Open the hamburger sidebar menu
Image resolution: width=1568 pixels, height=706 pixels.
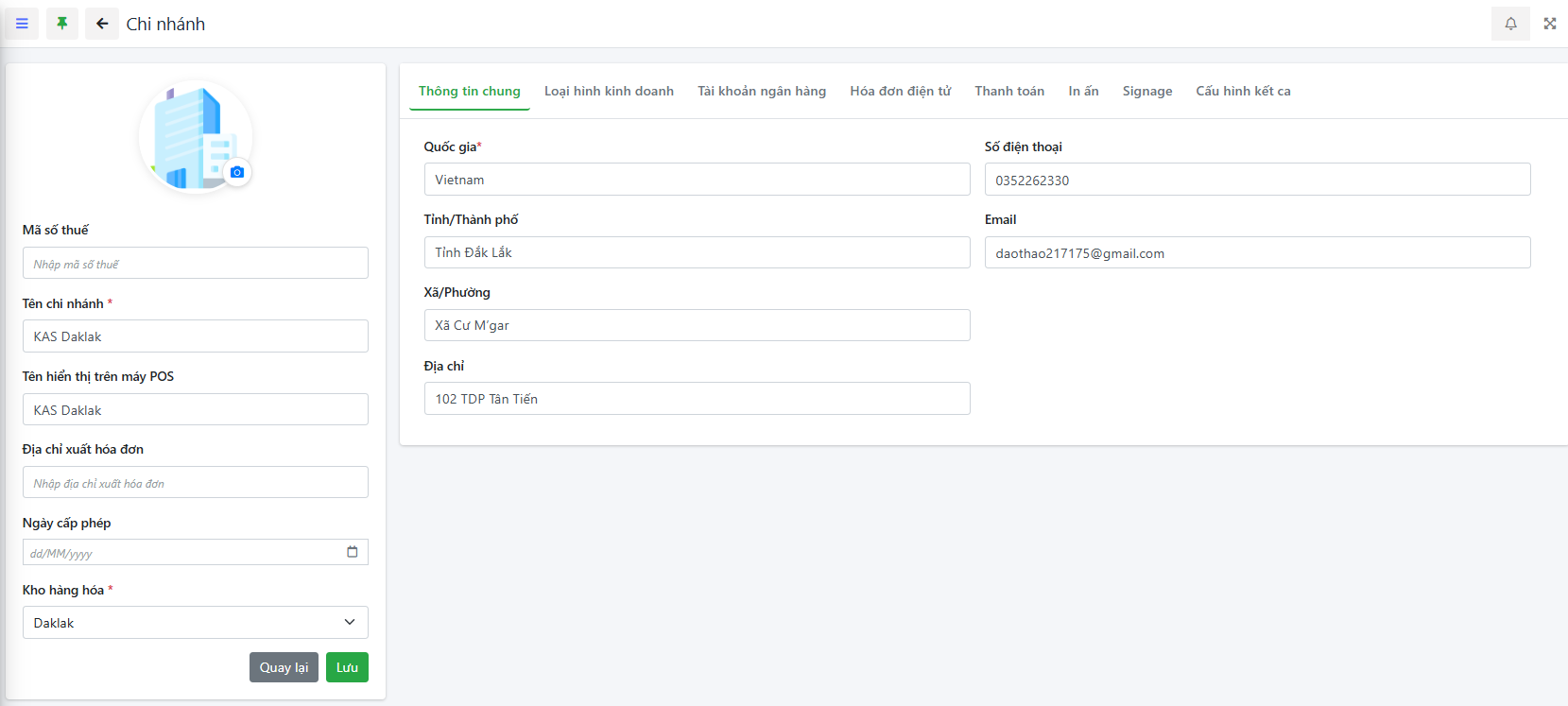pyautogui.click(x=22, y=24)
